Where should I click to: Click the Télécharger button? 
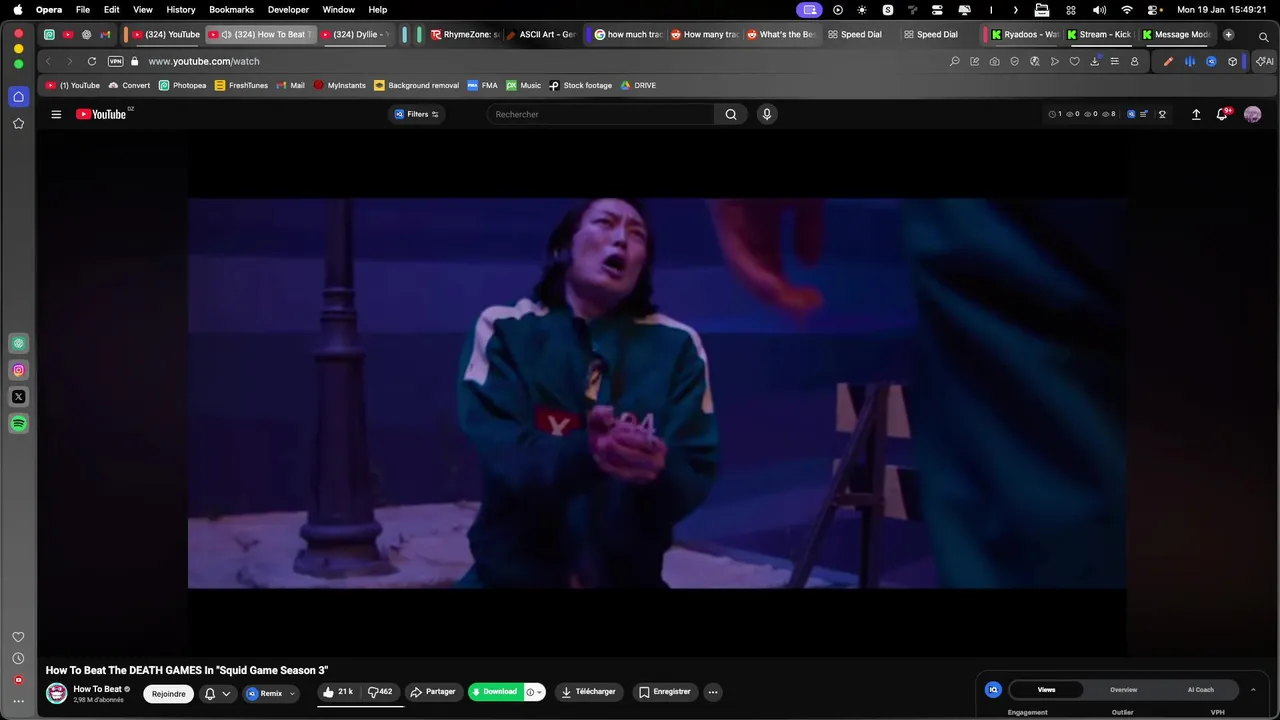pyautogui.click(x=588, y=692)
